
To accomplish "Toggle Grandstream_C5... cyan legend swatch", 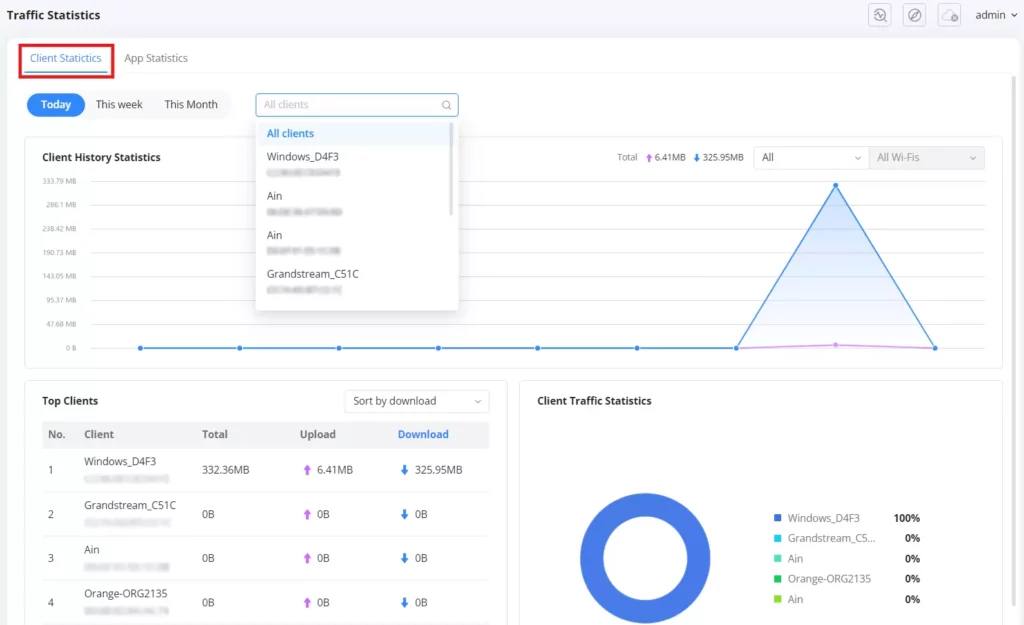I will (x=777, y=539).
